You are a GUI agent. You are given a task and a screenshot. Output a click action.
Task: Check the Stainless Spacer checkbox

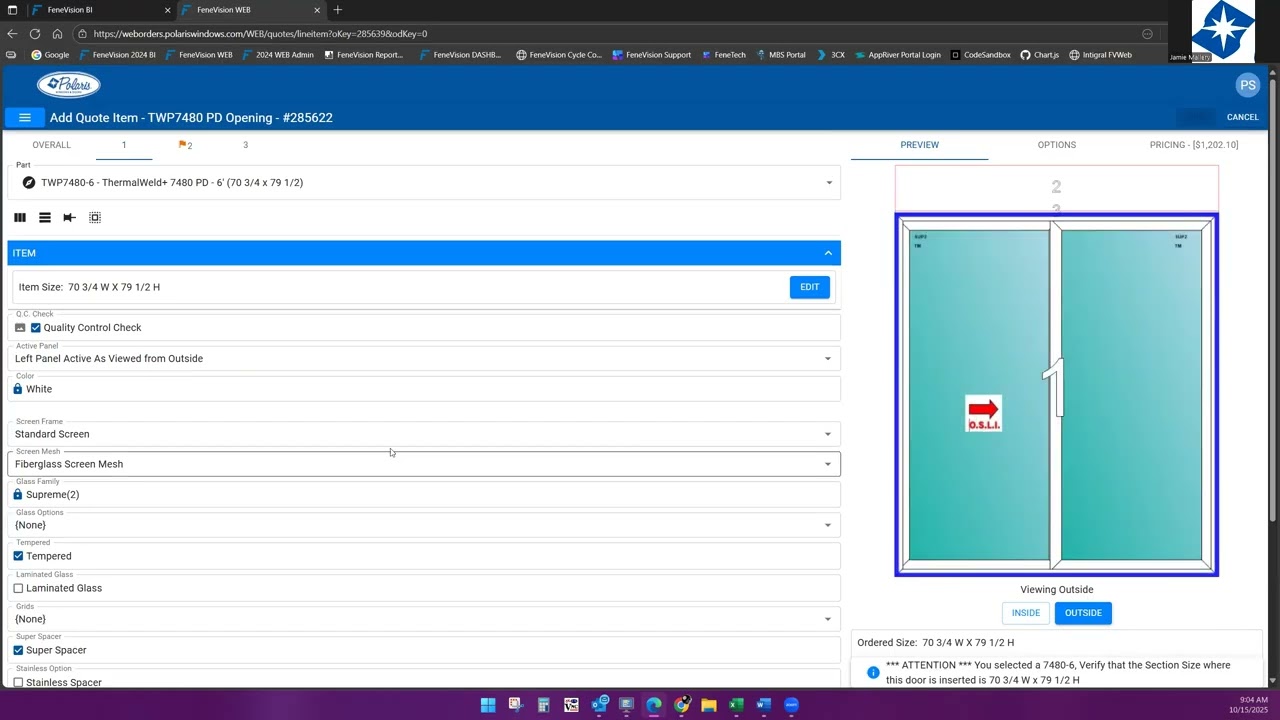pyautogui.click(x=18, y=682)
